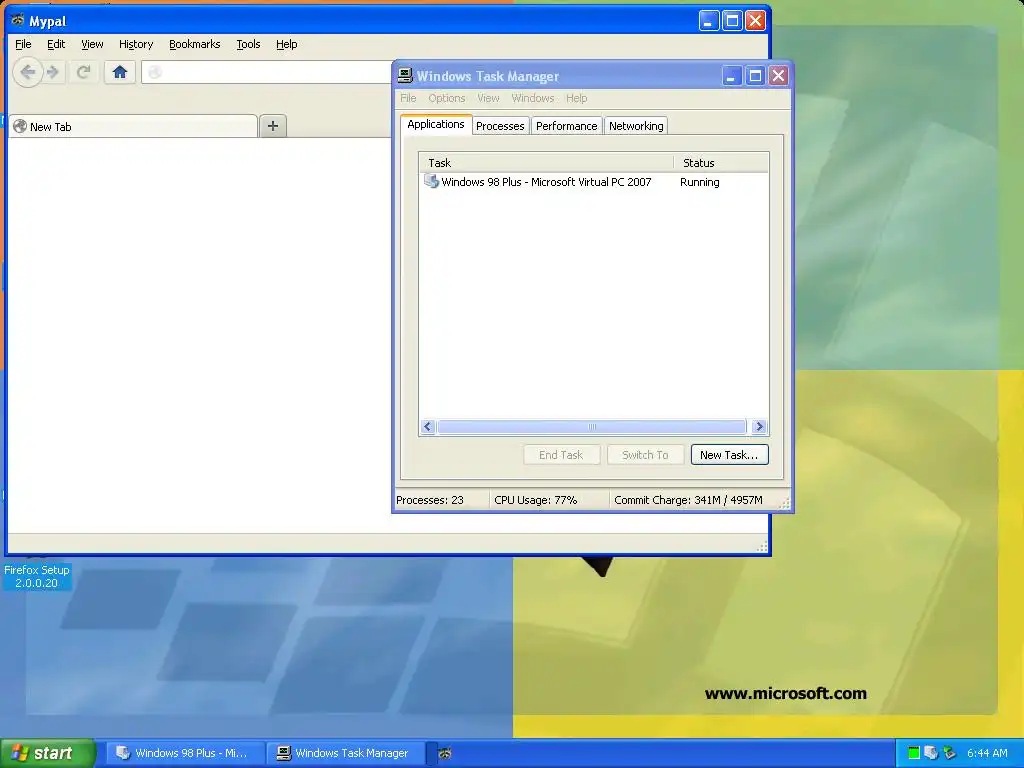Switch to the Networking tab
The height and width of the screenshot is (768, 1024).
pyautogui.click(x=636, y=126)
